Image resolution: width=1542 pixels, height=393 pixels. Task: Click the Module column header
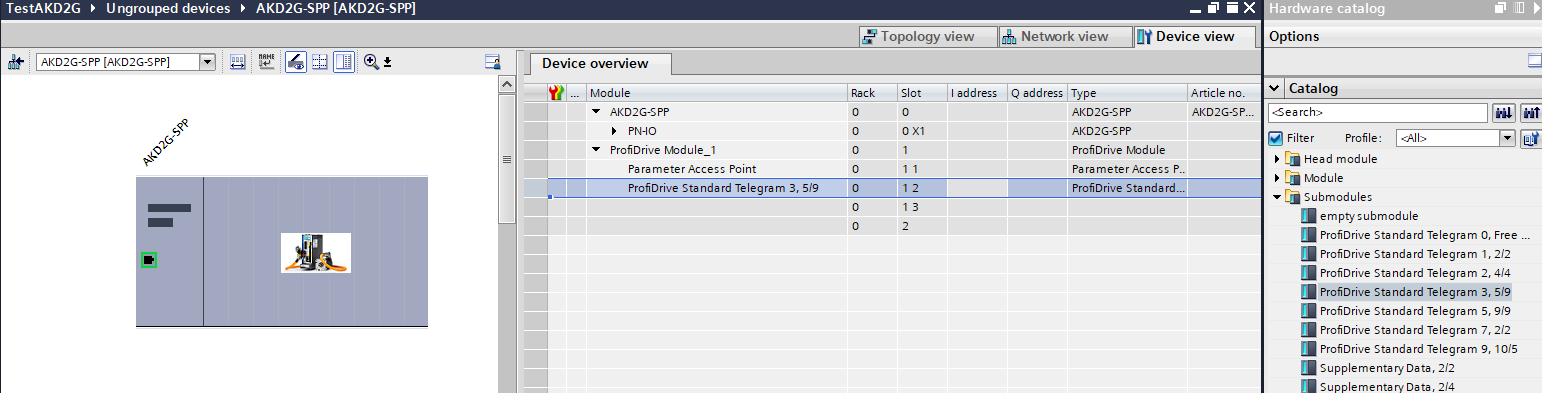(717, 93)
